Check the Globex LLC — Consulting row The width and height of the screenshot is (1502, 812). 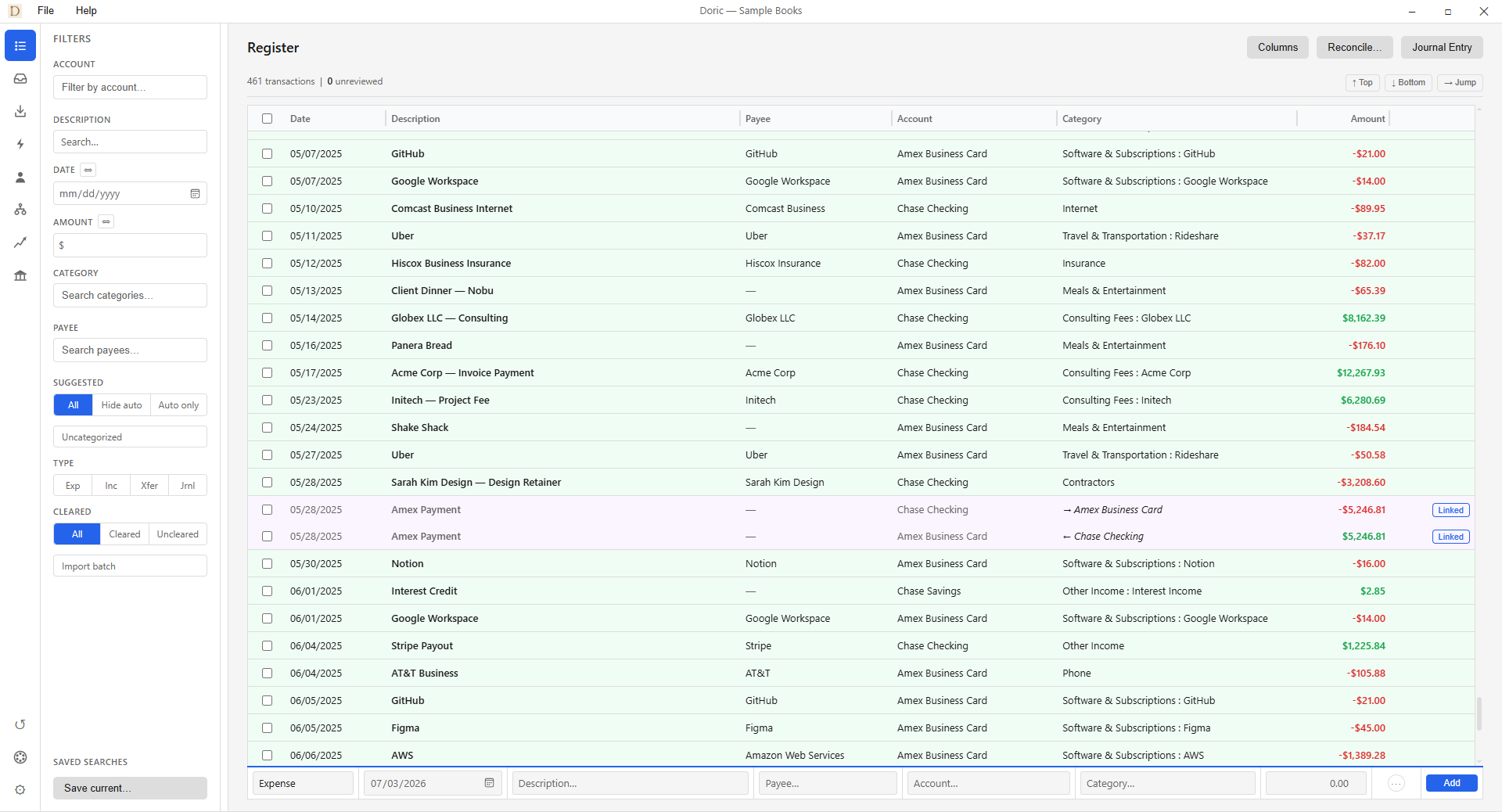[268, 318]
